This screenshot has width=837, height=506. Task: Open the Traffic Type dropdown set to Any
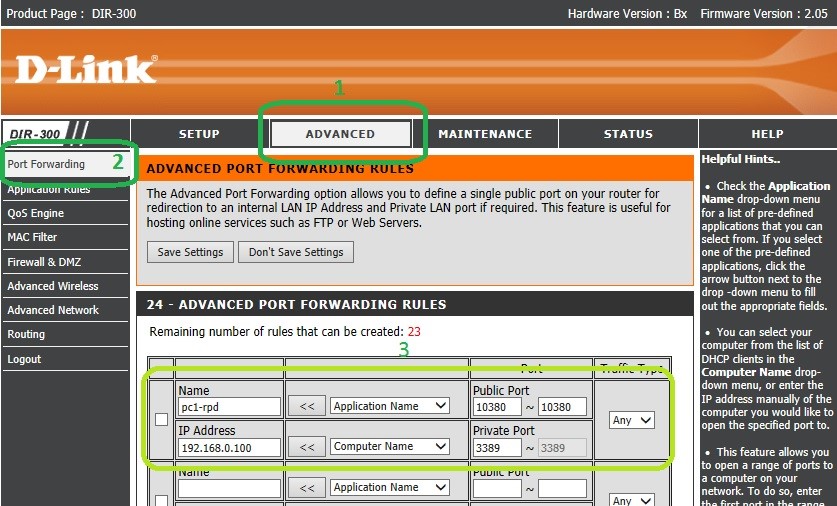pyautogui.click(x=632, y=420)
